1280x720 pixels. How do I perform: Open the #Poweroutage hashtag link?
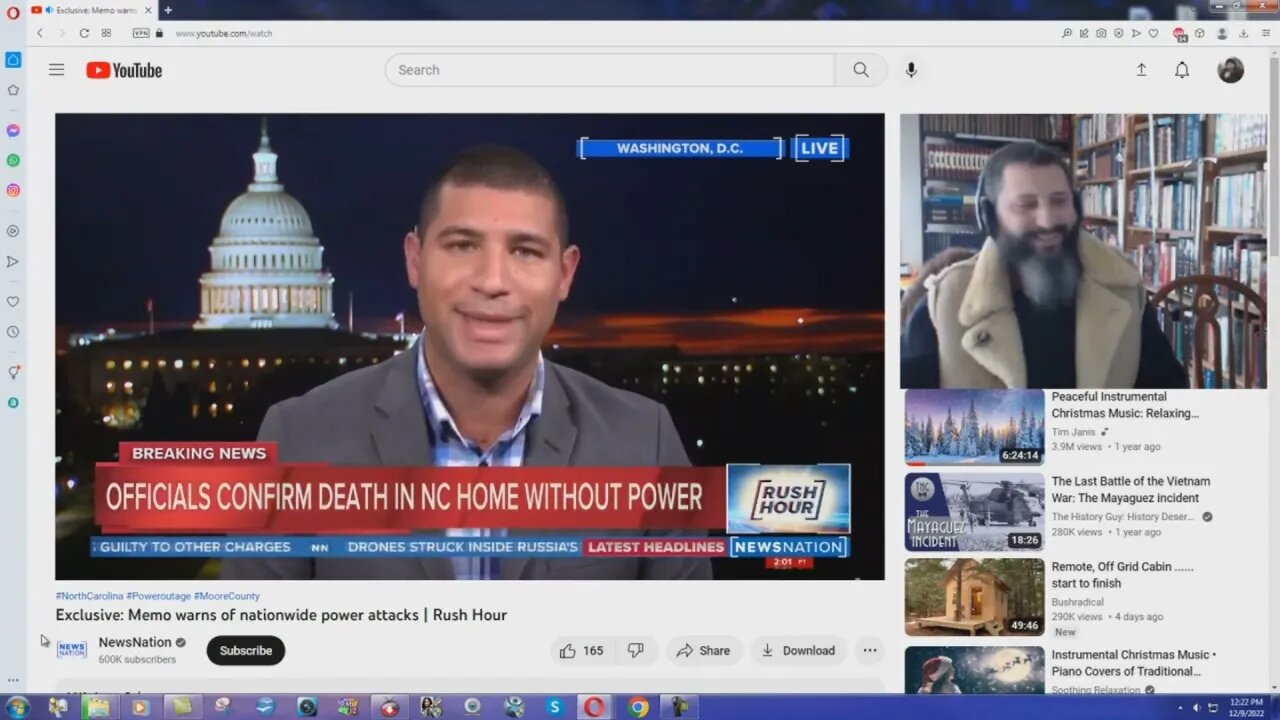click(158, 596)
